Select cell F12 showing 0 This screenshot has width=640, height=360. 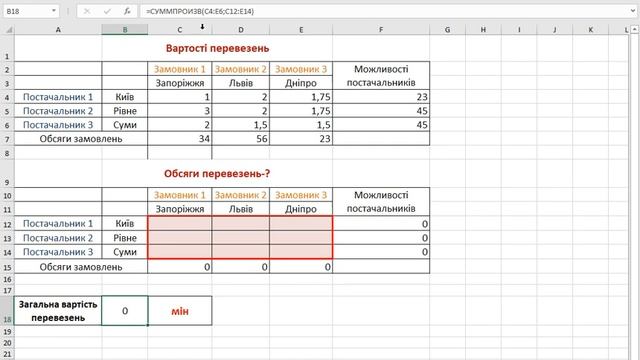(x=381, y=224)
